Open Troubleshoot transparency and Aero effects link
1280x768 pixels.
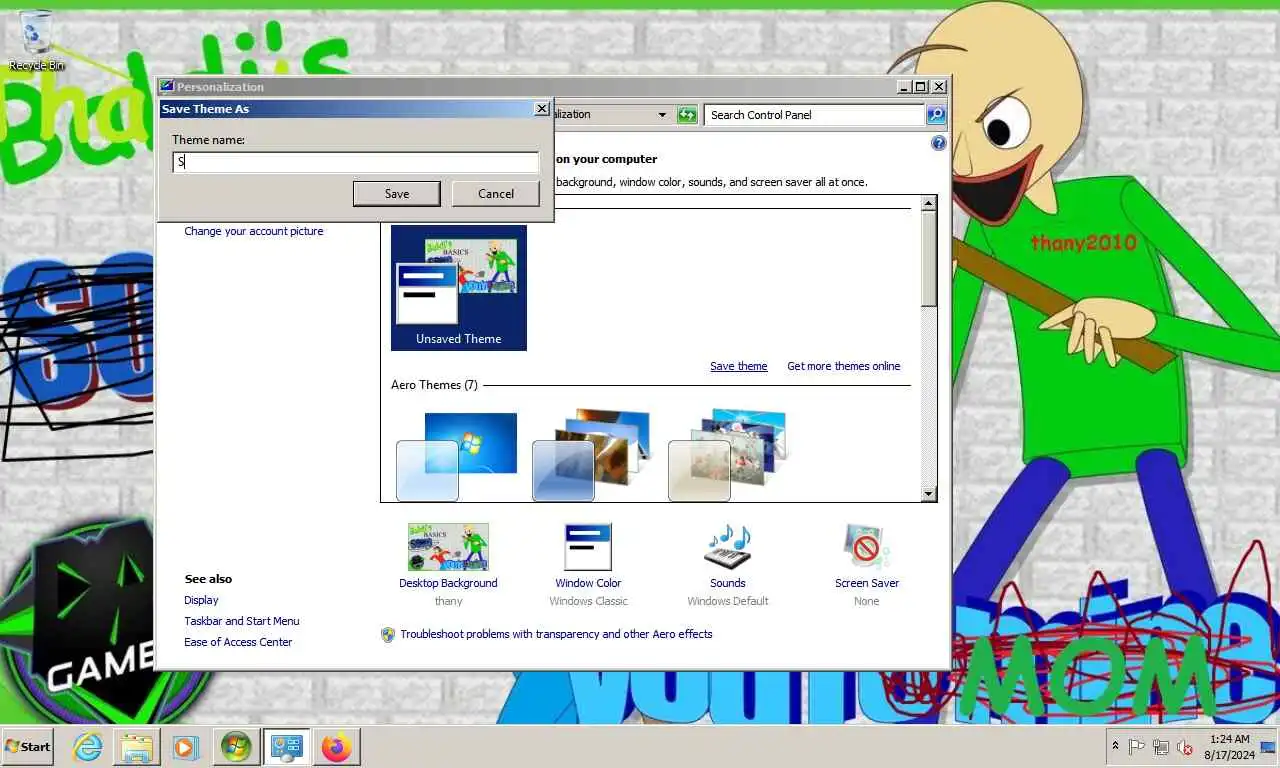pyautogui.click(x=556, y=634)
